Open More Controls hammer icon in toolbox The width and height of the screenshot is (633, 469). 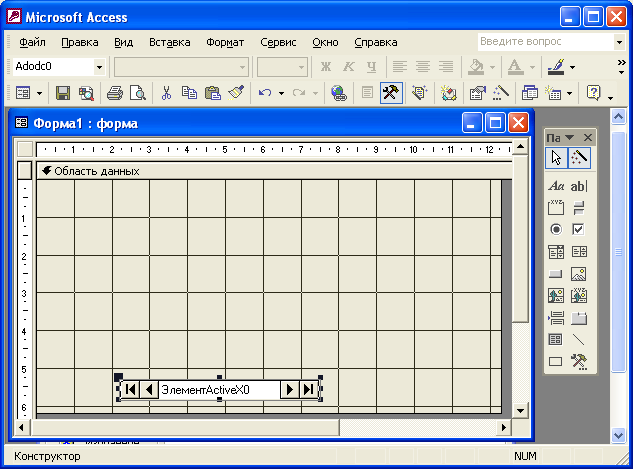(579, 361)
